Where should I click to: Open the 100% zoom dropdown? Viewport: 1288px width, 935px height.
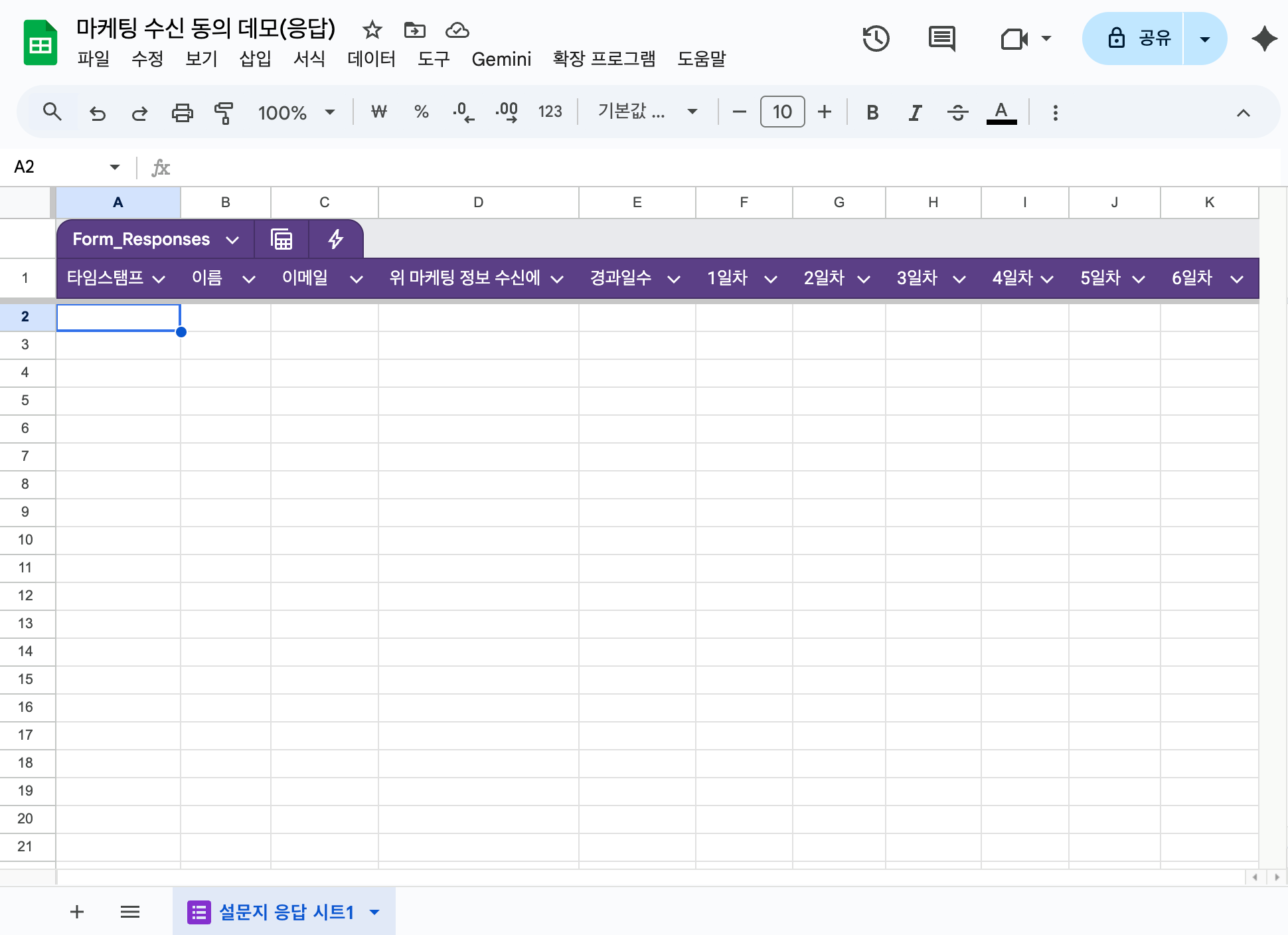(x=296, y=112)
